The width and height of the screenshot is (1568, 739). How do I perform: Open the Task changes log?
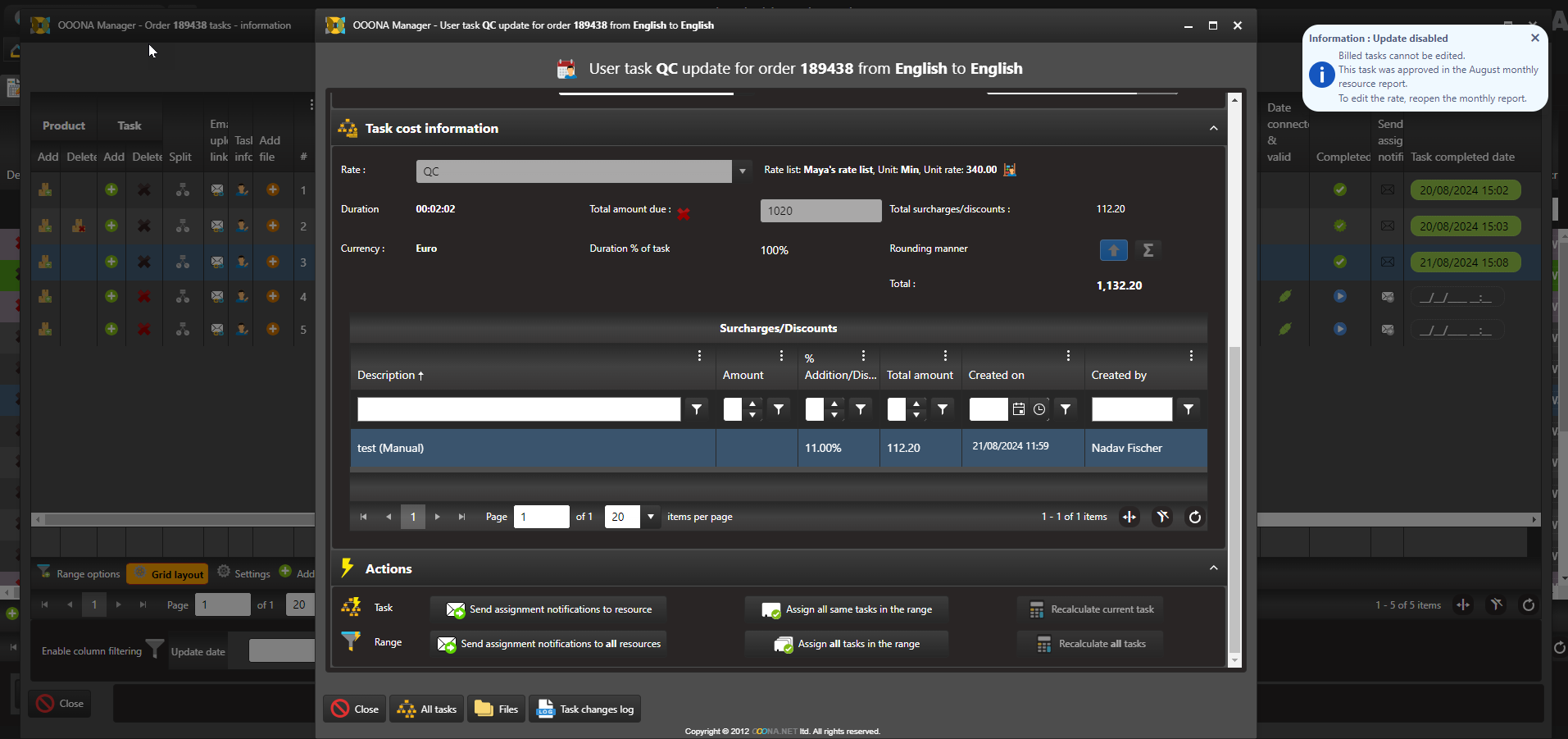click(x=585, y=709)
